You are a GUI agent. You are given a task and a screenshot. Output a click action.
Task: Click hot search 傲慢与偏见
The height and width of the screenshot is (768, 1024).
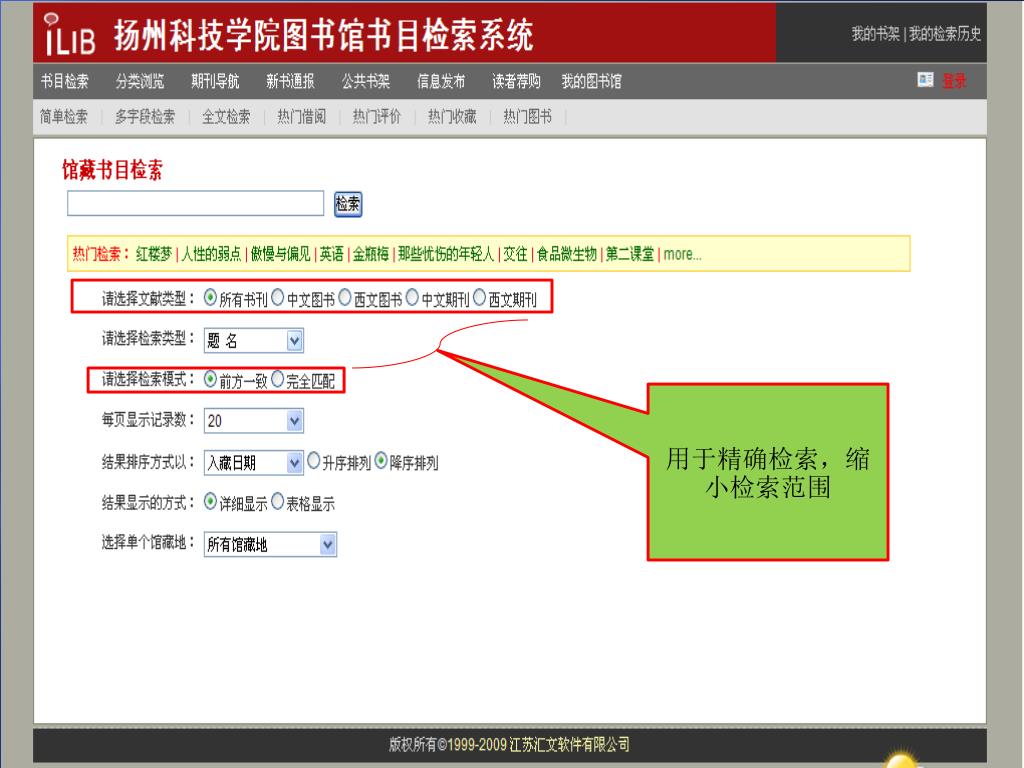click(x=280, y=253)
